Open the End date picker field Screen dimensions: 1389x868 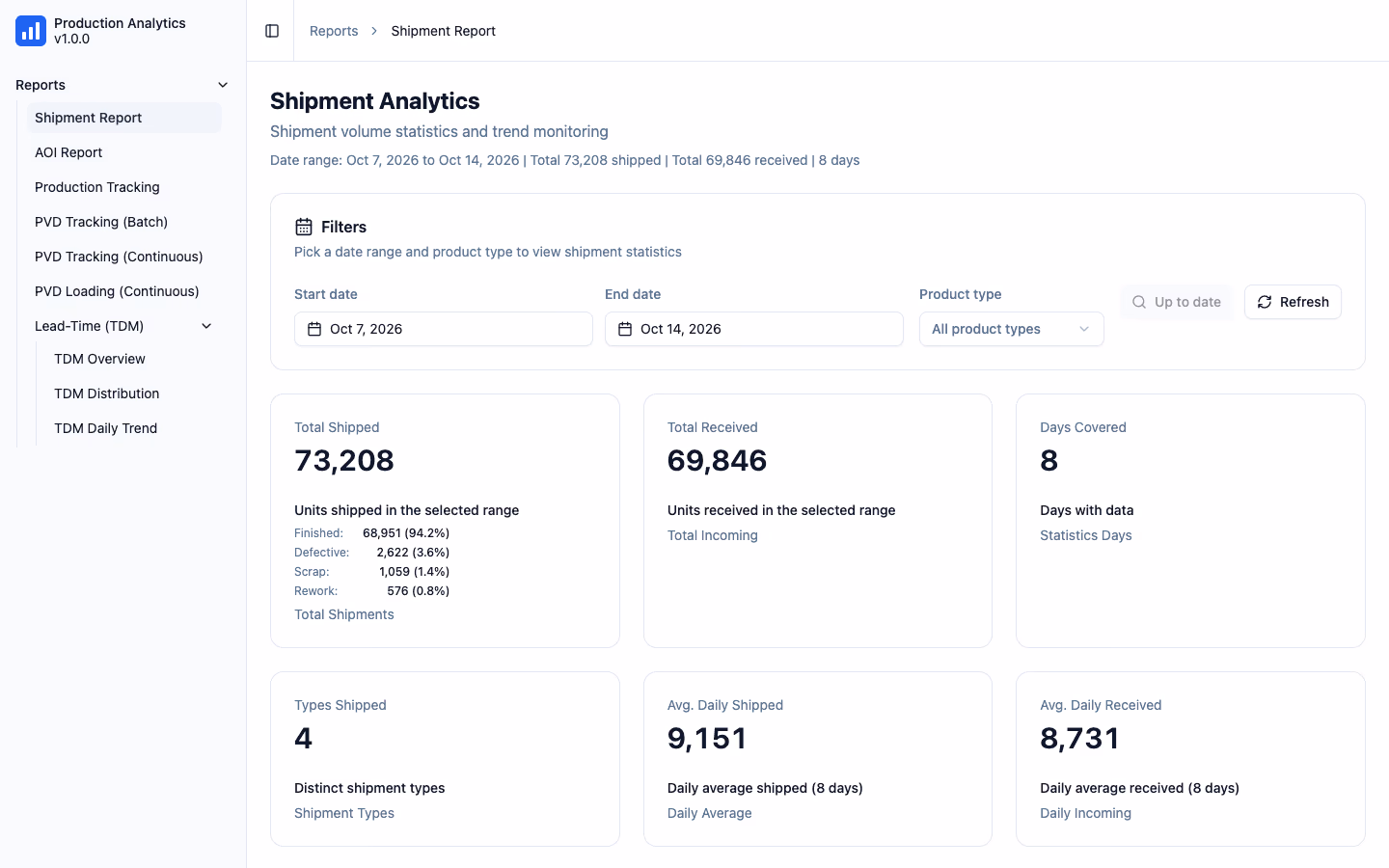pos(753,329)
